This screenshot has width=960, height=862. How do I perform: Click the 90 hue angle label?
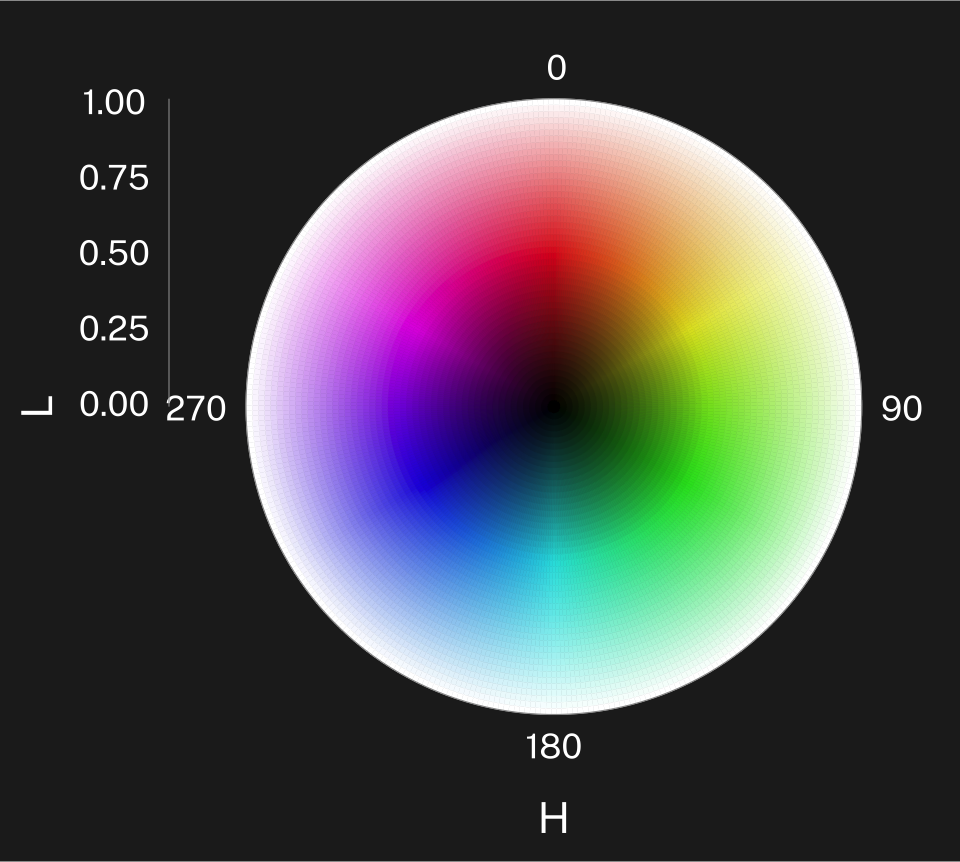[901, 408]
